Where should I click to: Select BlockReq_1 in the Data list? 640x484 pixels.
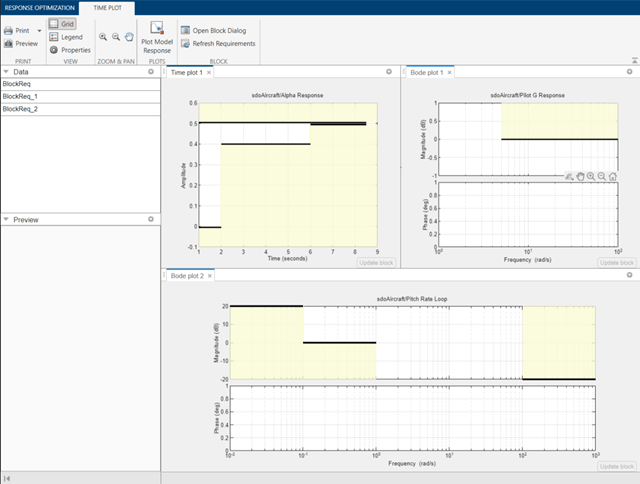click(x=20, y=97)
